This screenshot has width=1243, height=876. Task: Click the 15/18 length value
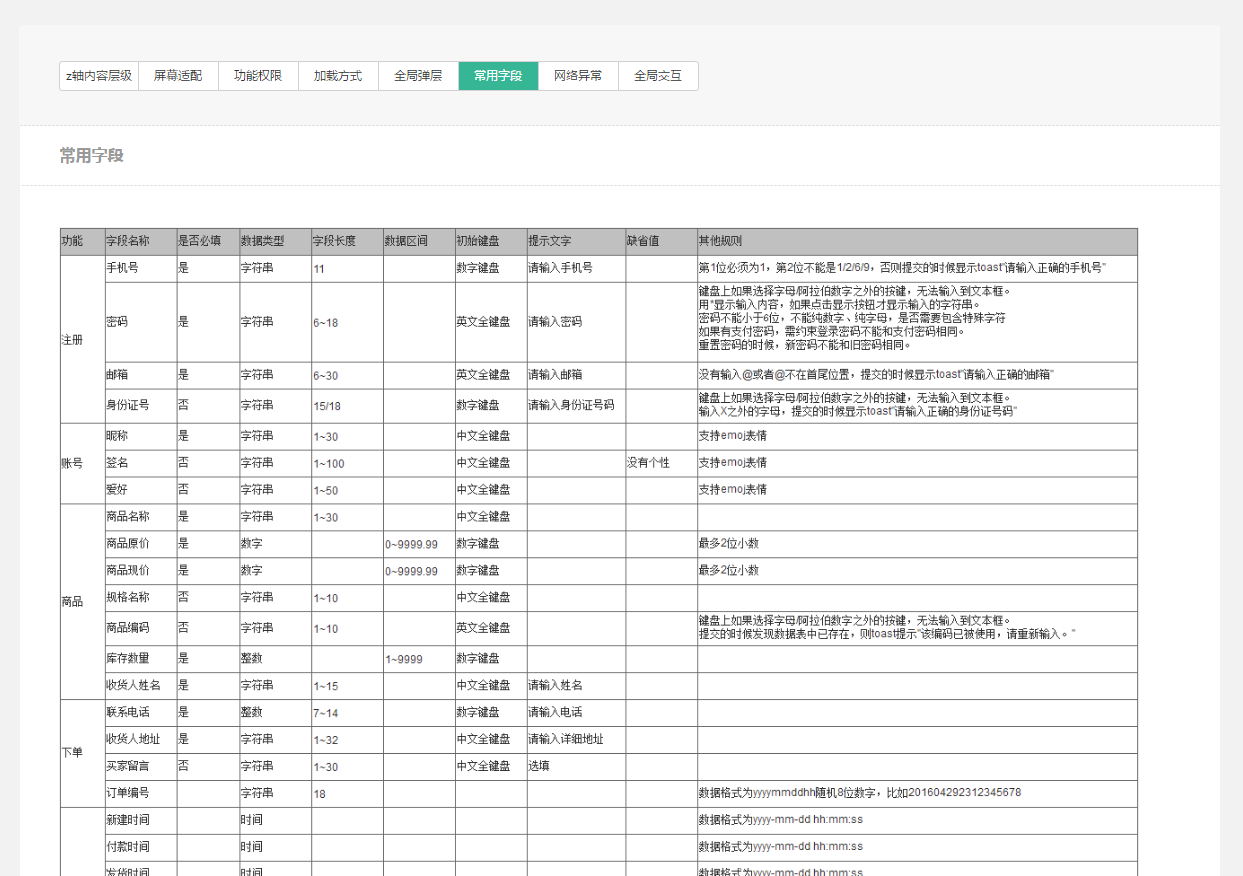coord(346,406)
